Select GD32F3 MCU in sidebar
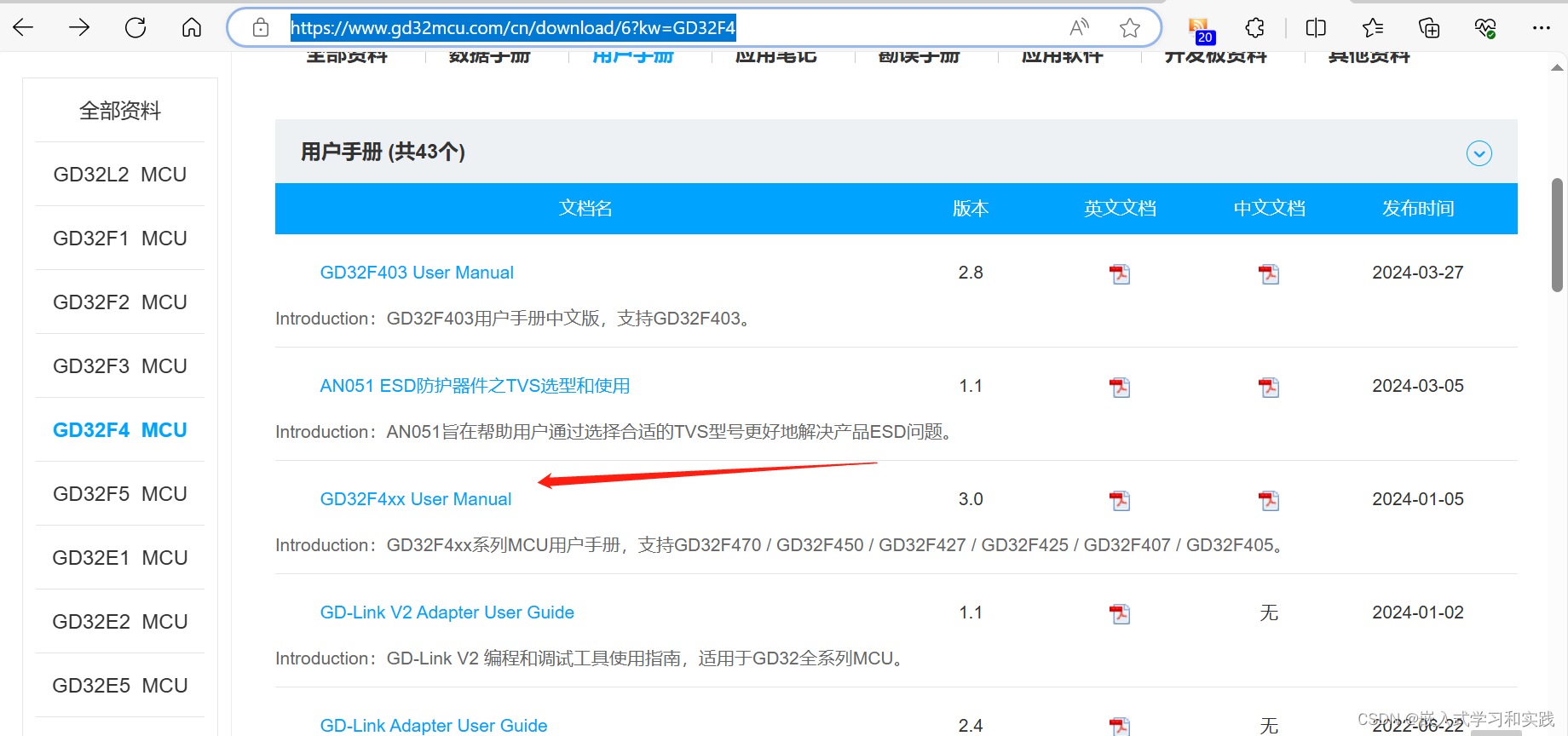This screenshot has width=1568, height=736. click(x=120, y=366)
